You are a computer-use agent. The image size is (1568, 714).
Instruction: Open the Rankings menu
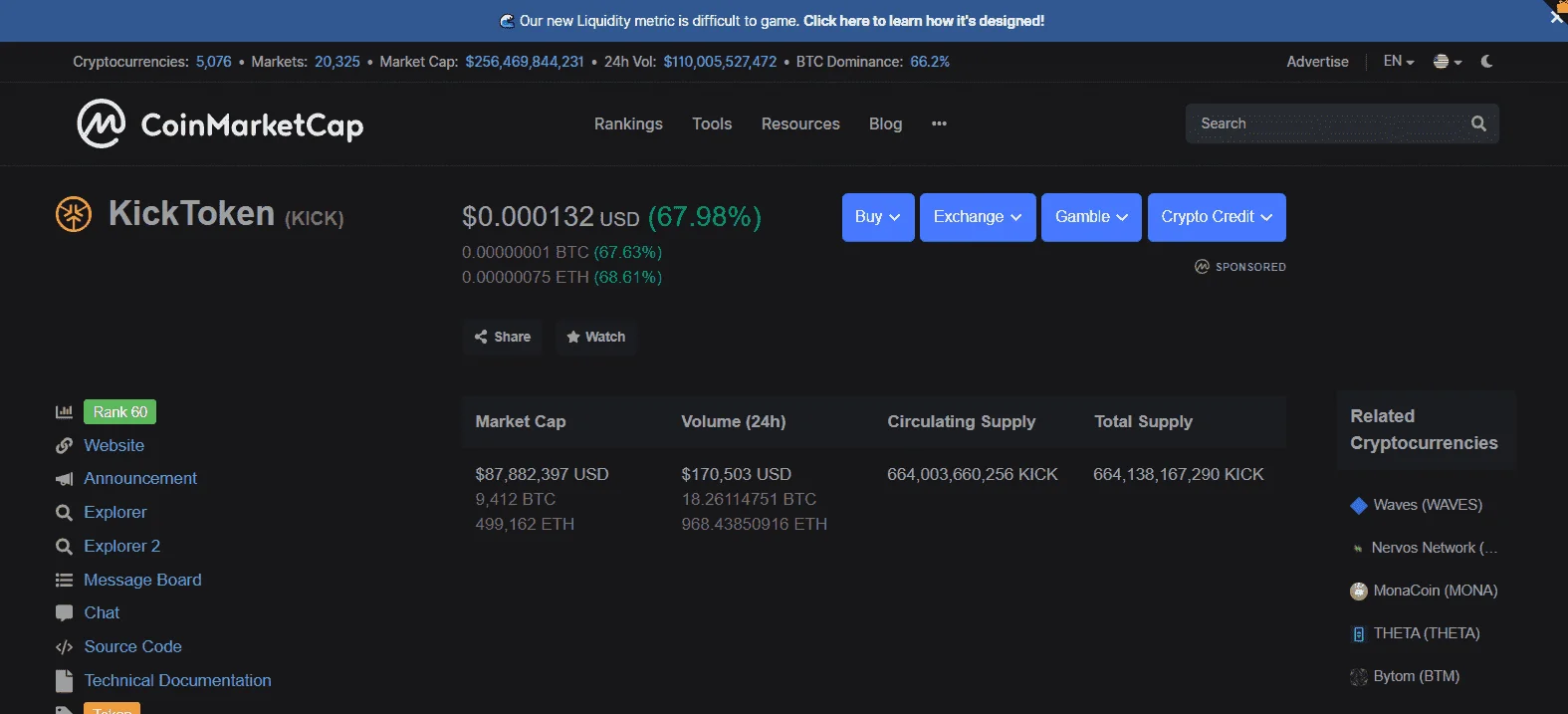(628, 123)
